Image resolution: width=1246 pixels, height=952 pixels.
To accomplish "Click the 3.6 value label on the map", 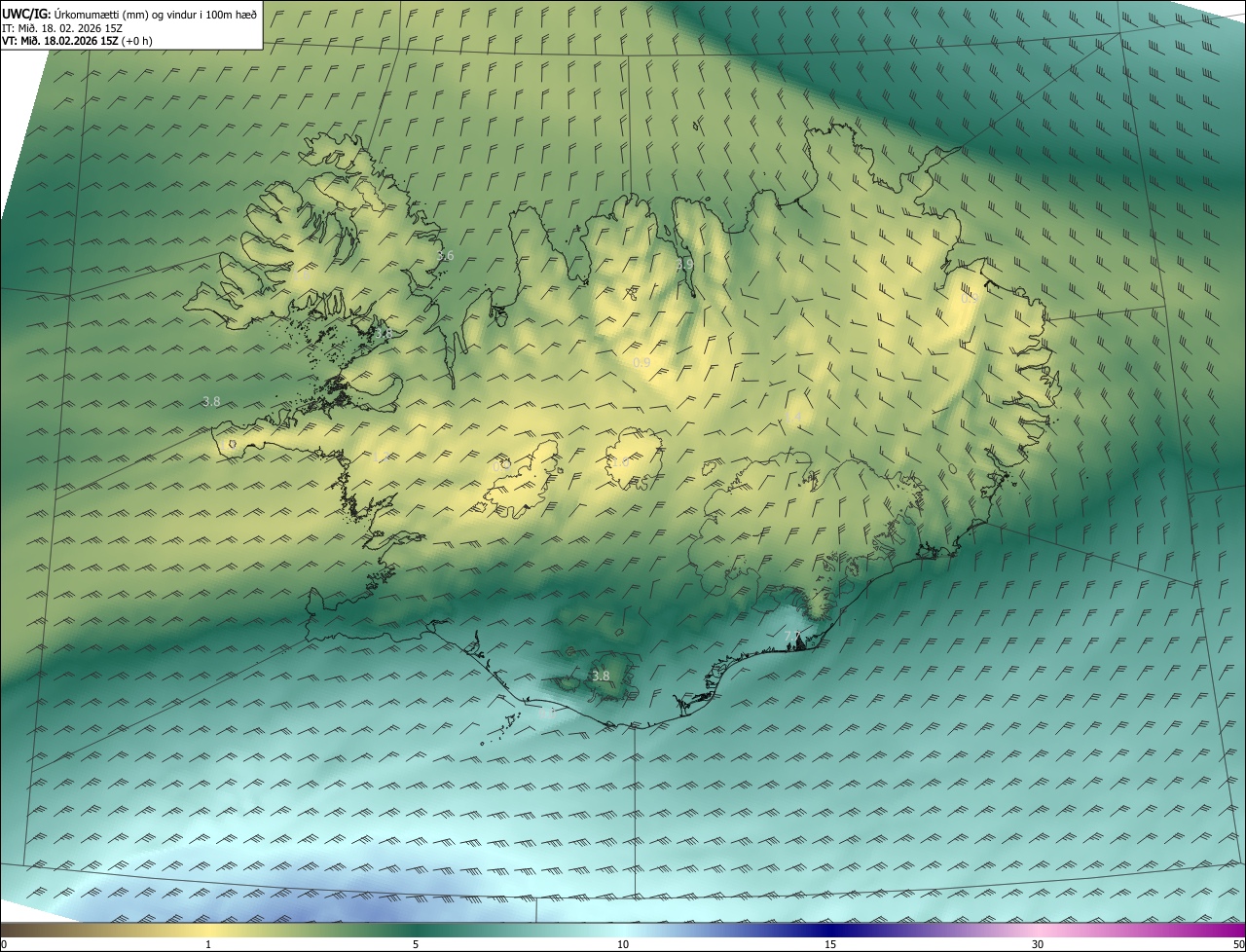I will [445, 256].
